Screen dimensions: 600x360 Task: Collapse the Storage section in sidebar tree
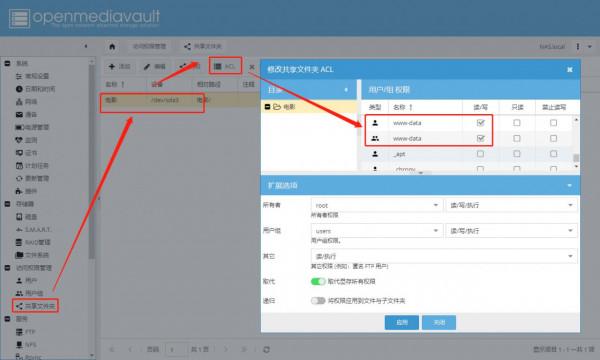pyautogui.click(x=7, y=204)
